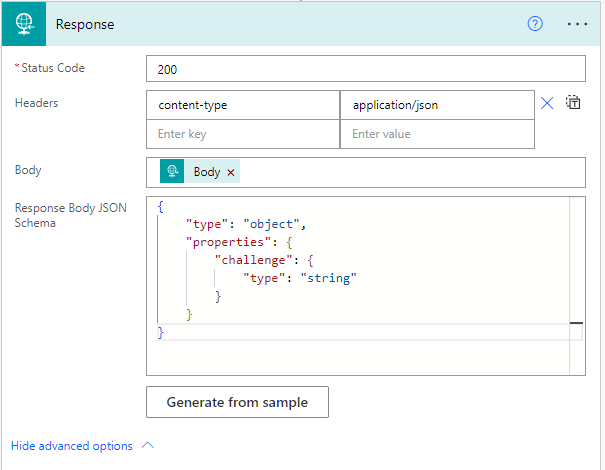The height and width of the screenshot is (470, 605).
Task: Focus the empty Enter key field
Action: (x=243, y=134)
